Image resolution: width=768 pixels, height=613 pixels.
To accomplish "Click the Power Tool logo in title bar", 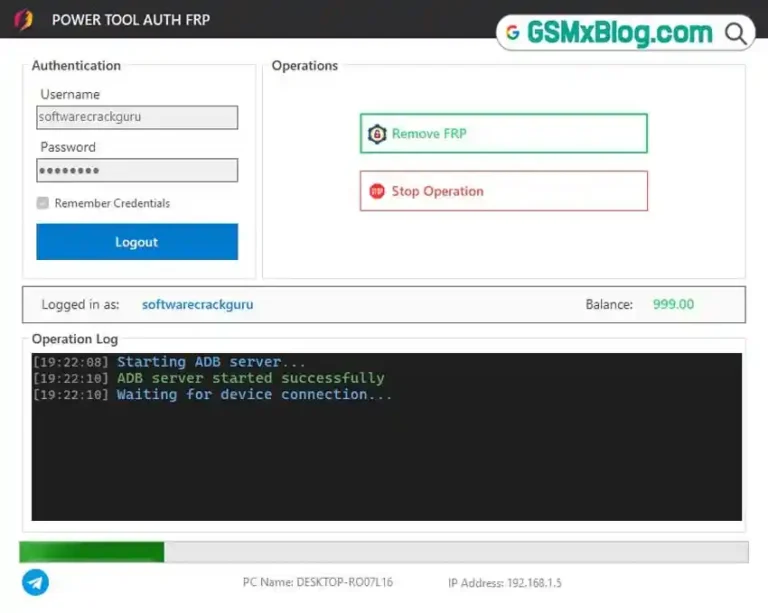I will point(24,19).
